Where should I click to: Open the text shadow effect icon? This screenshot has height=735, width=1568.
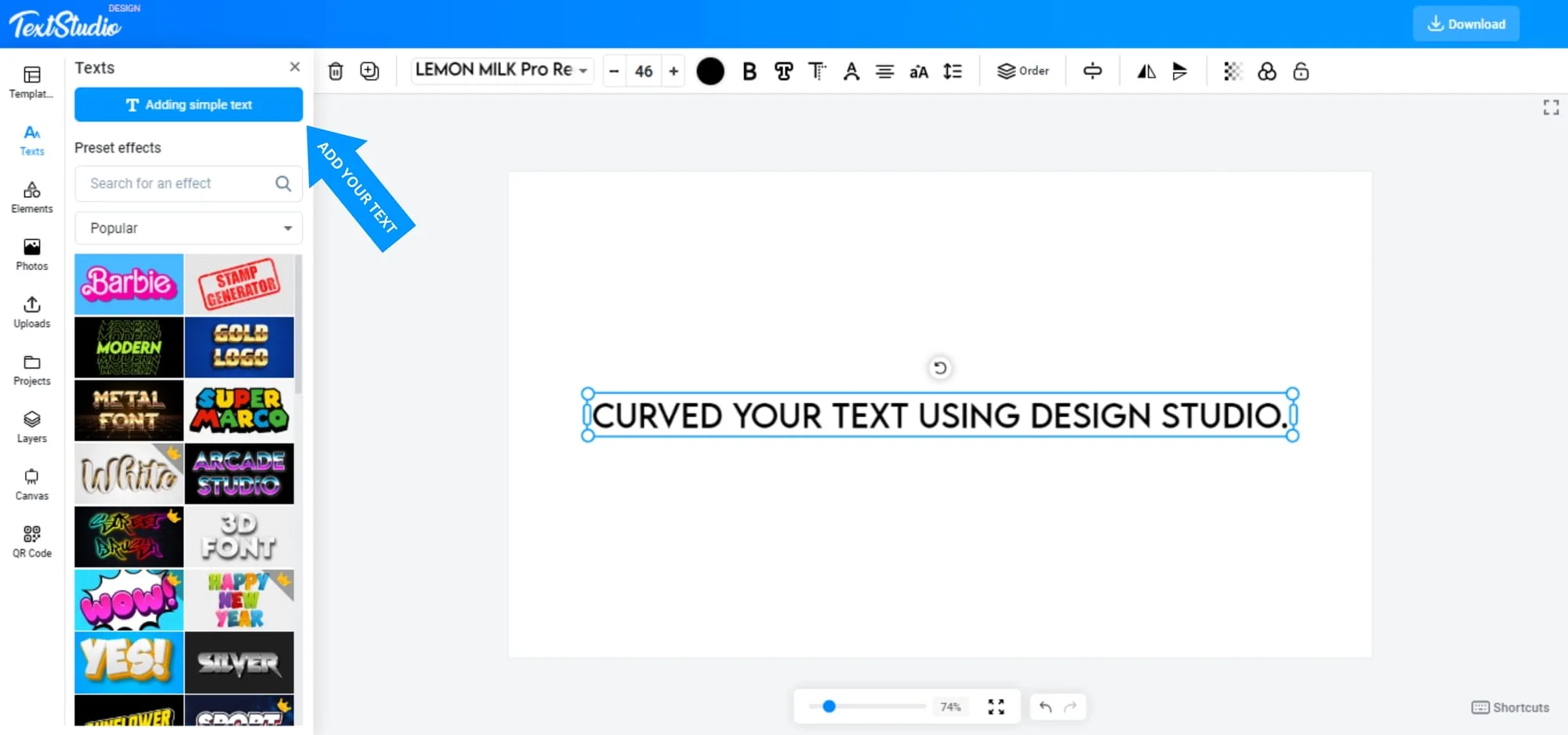tap(817, 71)
